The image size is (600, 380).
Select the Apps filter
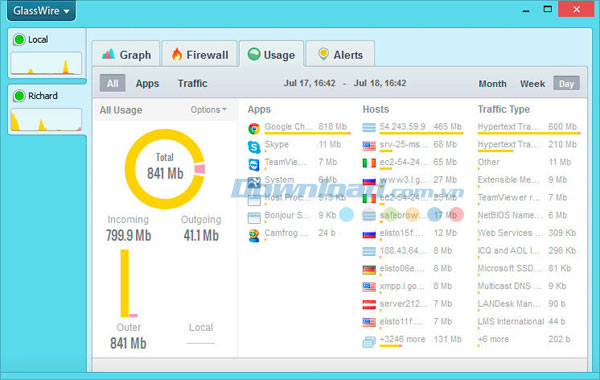(147, 83)
